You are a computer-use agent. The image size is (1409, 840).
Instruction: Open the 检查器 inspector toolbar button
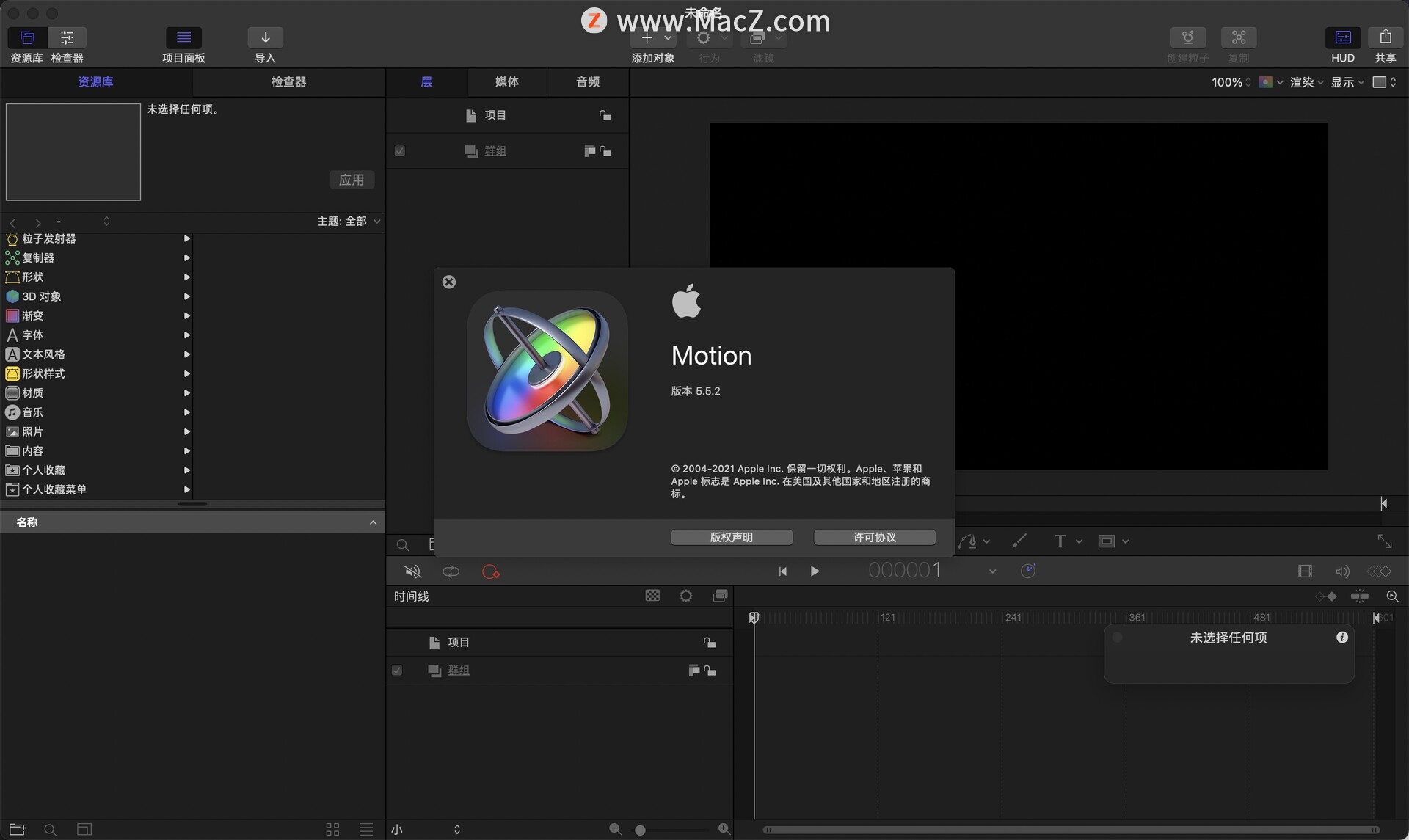tap(67, 37)
